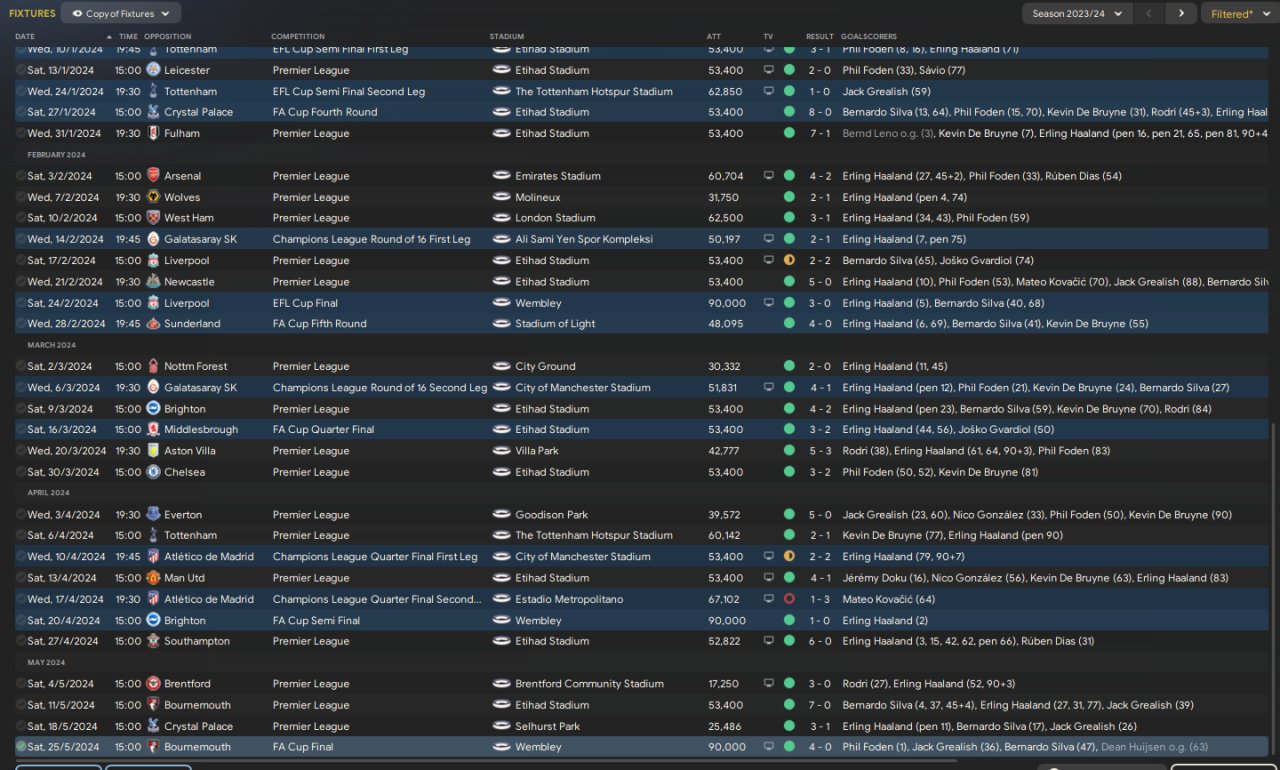Sort by the Att column header
Viewport: 1280px width, 770px height.
[714, 37]
